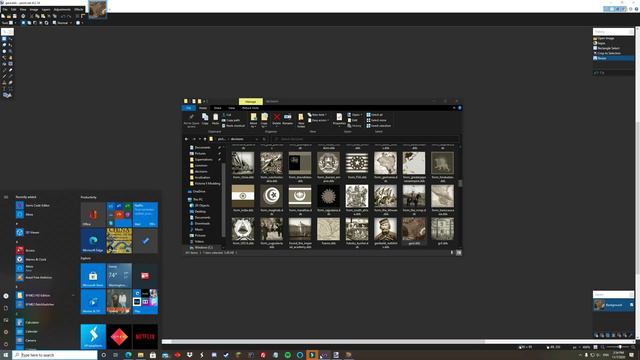Click the Rename icon in Explorer ribbon
The height and width of the screenshot is (360, 640).
point(288,119)
